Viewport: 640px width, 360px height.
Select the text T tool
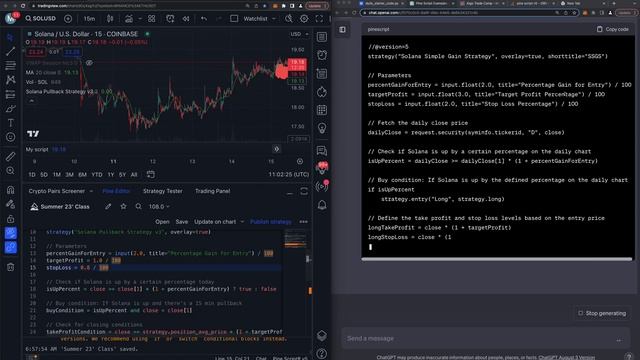11,123
